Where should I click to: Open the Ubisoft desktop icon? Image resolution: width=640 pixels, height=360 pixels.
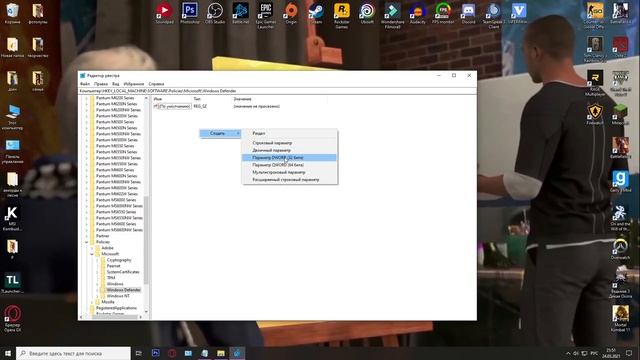tap(367, 13)
